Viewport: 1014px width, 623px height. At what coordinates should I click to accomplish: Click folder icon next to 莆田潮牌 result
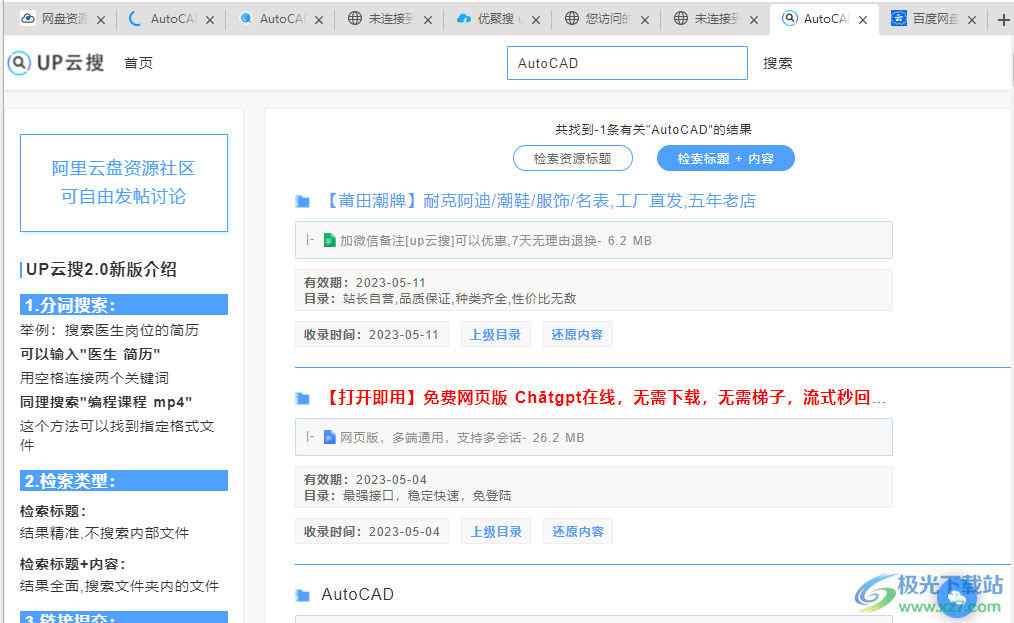click(303, 202)
